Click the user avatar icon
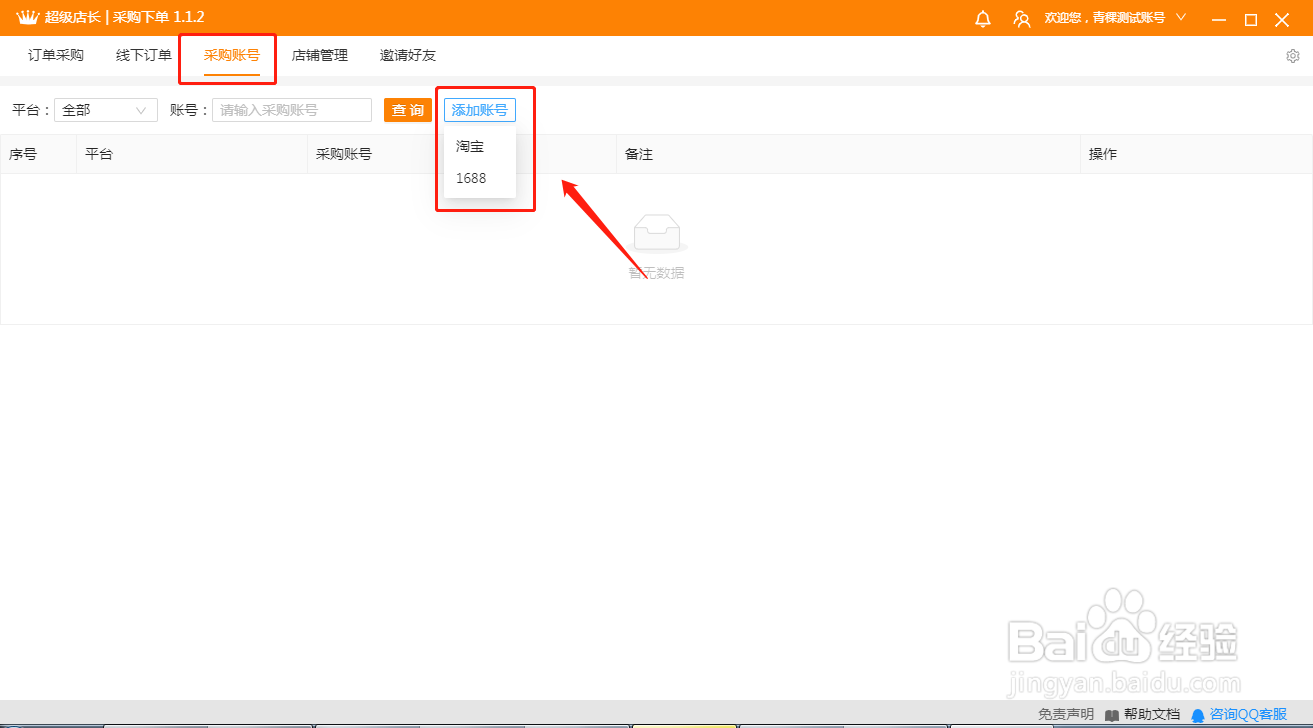The image size is (1313, 728). (1021, 19)
